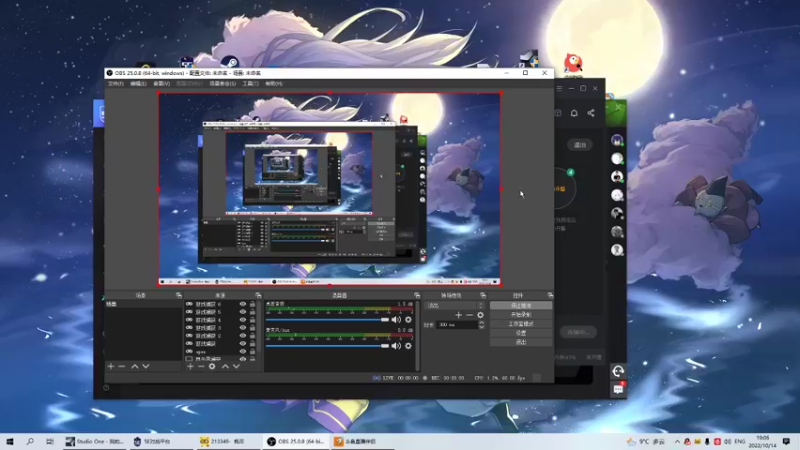
Task: Pop out the 混音器 dock panel
Action: point(417,295)
